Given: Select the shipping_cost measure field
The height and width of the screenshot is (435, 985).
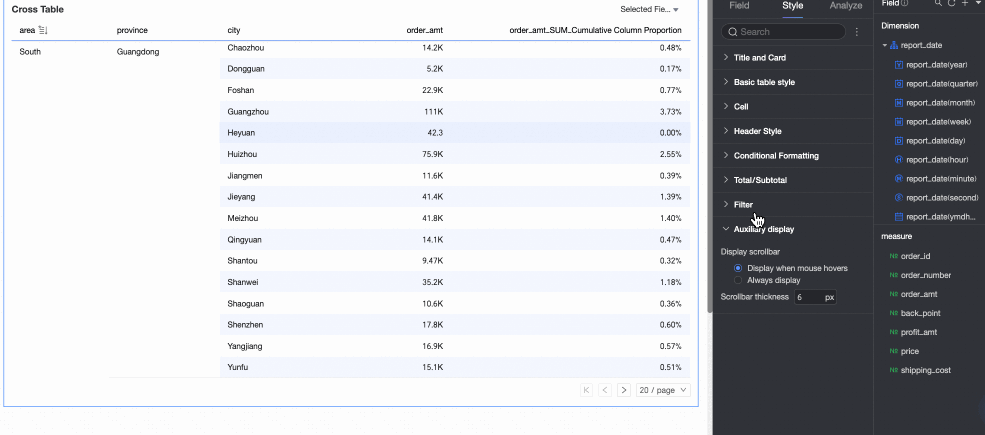Looking at the screenshot, I should tap(926, 370).
